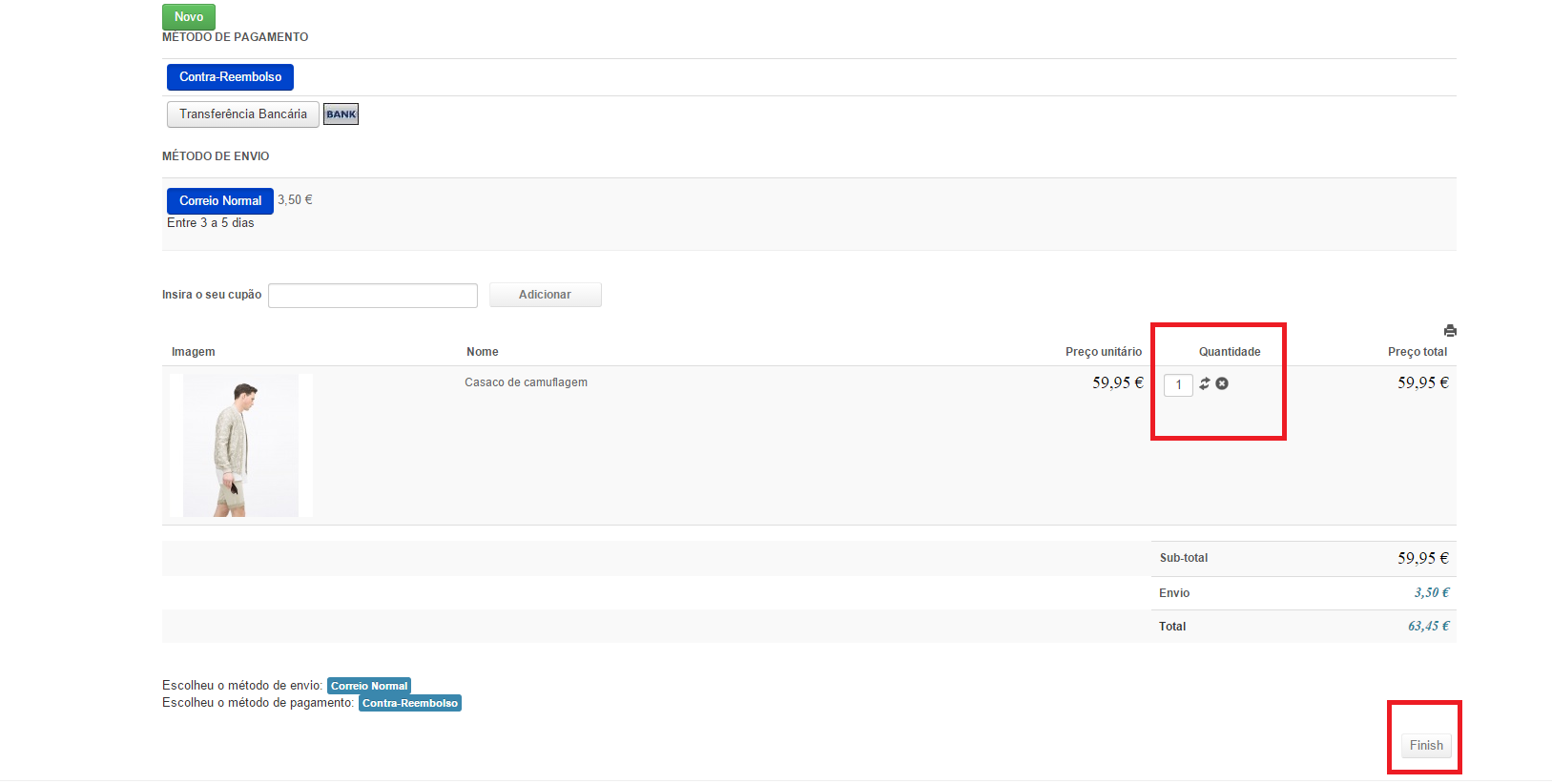Open the Casaco de camuflagem product thumbnail
This screenshot has width=1552, height=784.
point(240,445)
